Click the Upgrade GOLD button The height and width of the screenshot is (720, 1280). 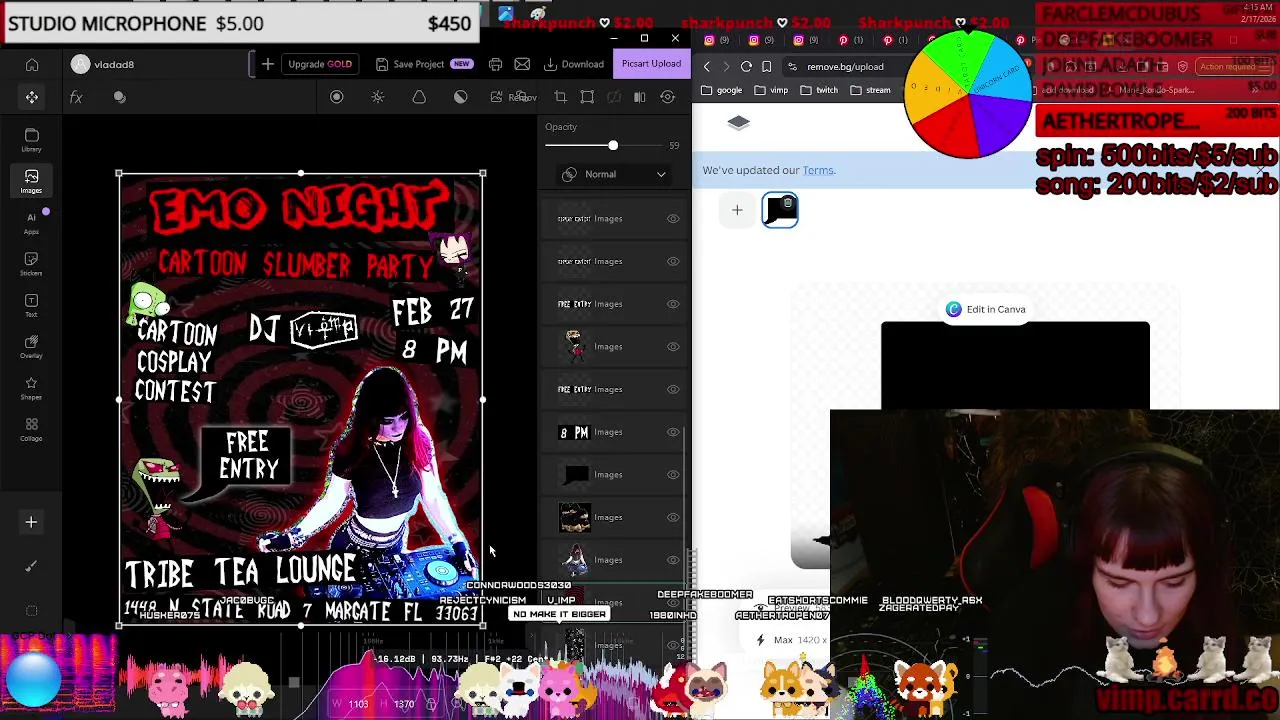coord(320,64)
